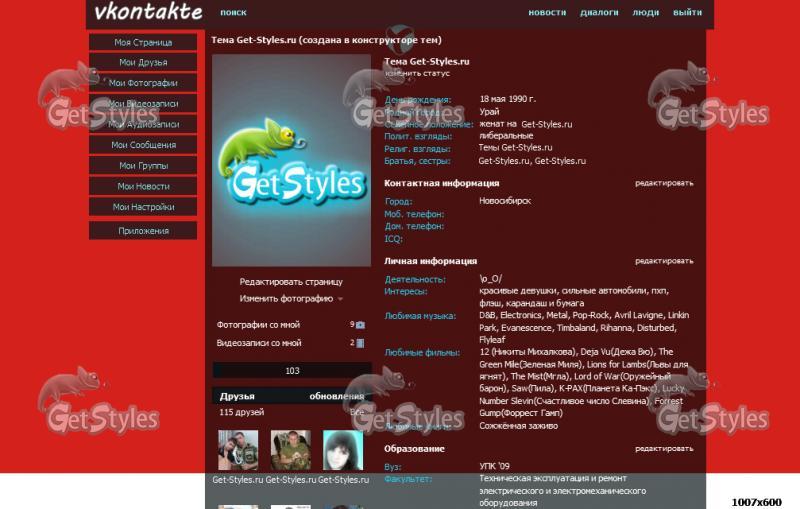This screenshot has height=509, width=800.
Task: Open люди in the top bar
Action: tap(645, 13)
